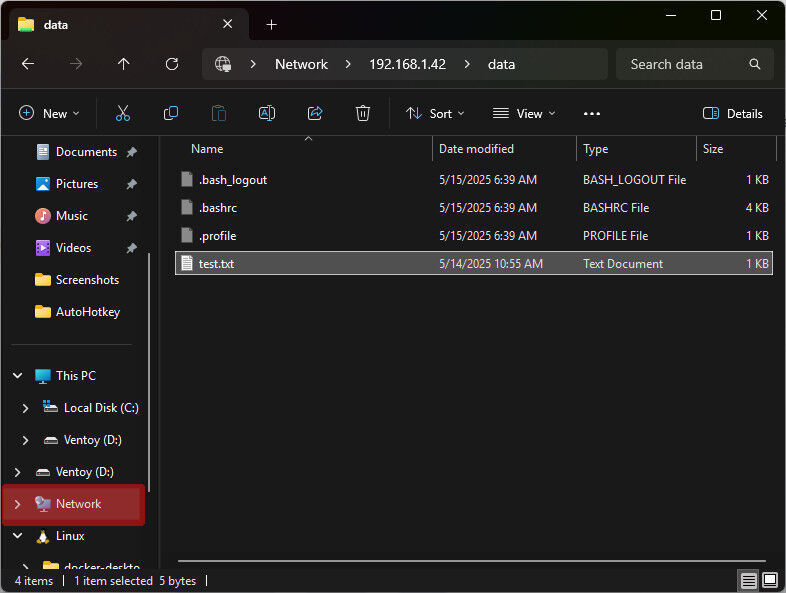Screen dimensions: 786x593
Task: Expand Local Disk (C:) in sidebar
Action: (x=26, y=408)
